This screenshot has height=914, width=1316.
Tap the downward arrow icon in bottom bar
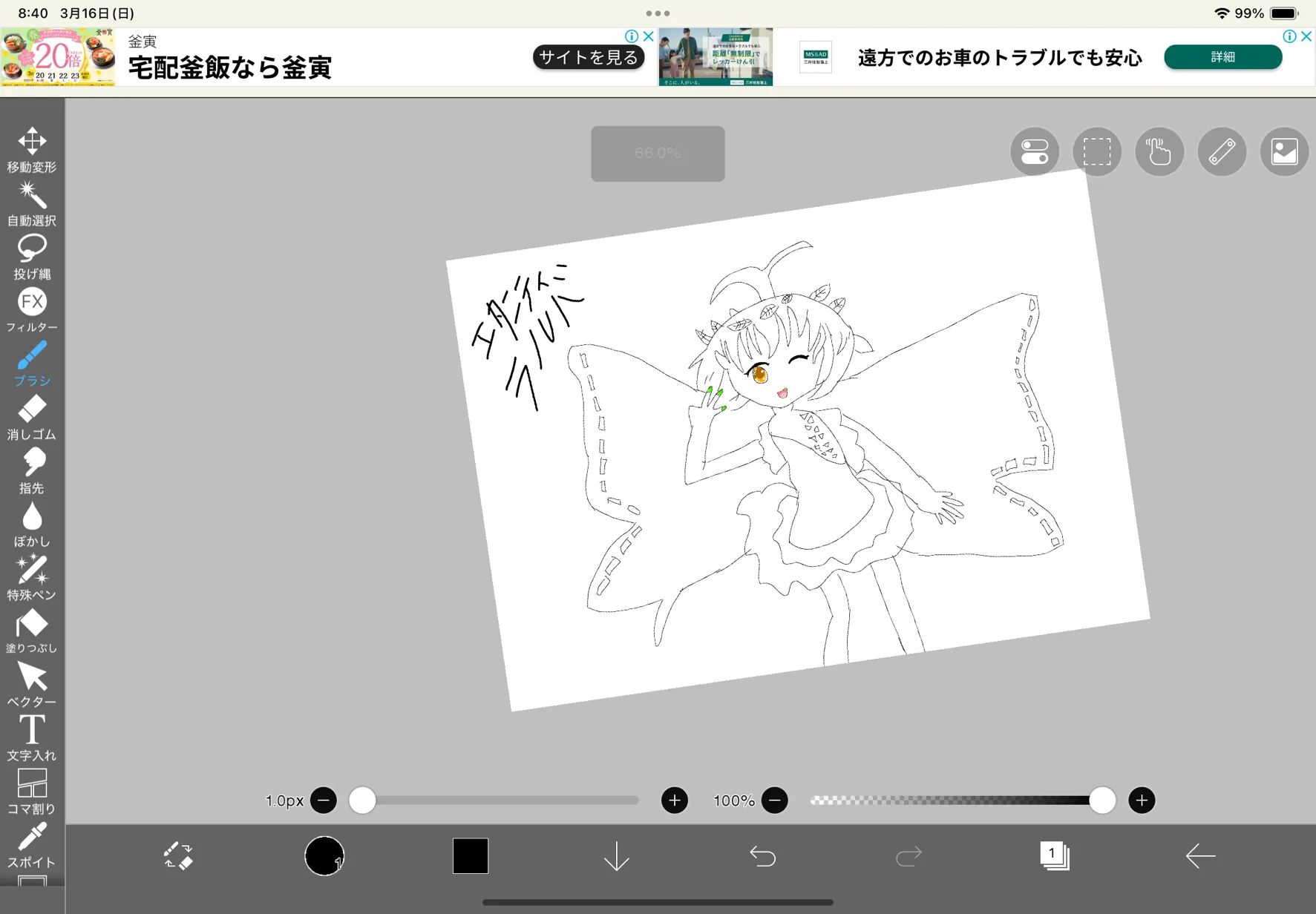click(x=616, y=857)
